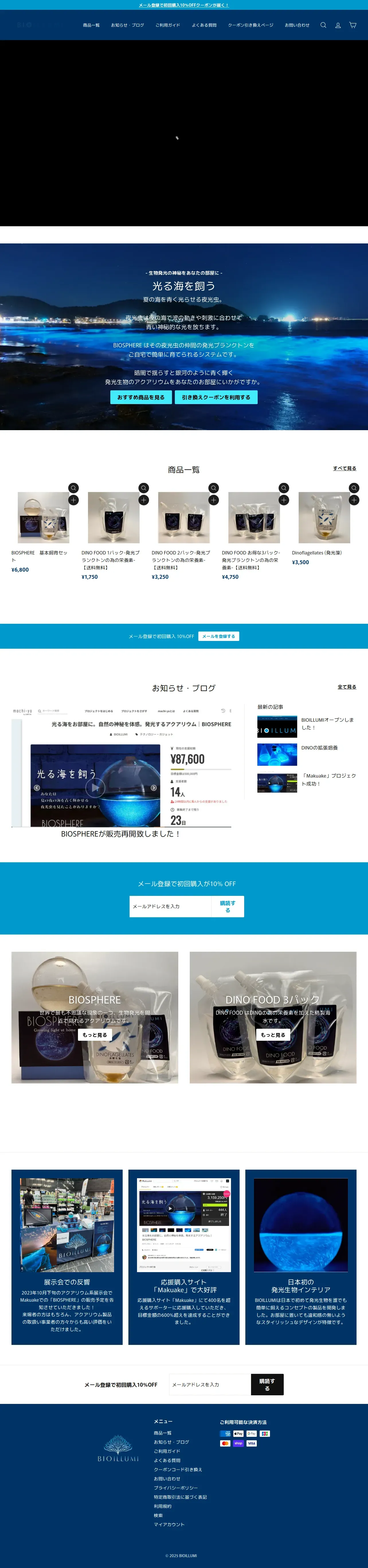Open お問い合わせ in the top navigation
This screenshot has height=1568, width=368.
coord(297,25)
